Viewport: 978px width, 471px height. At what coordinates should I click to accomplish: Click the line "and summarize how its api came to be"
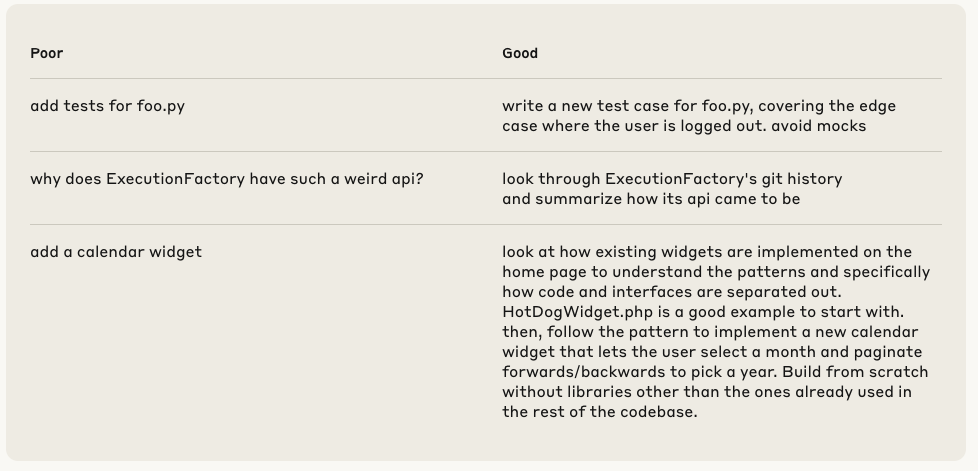pyautogui.click(x=650, y=199)
